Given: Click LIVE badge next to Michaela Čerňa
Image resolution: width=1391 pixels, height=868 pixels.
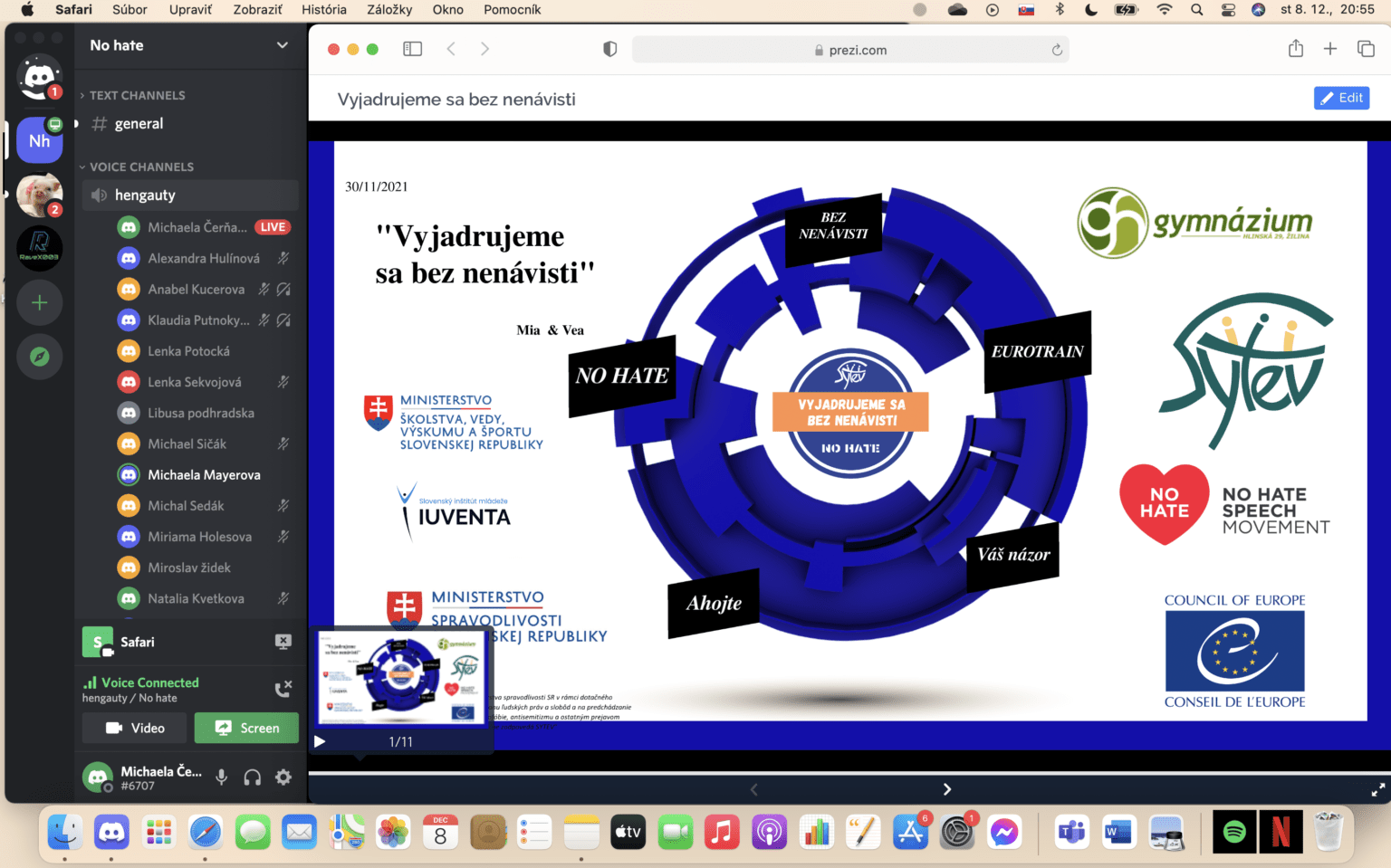Looking at the screenshot, I should pyautogui.click(x=273, y=227).
